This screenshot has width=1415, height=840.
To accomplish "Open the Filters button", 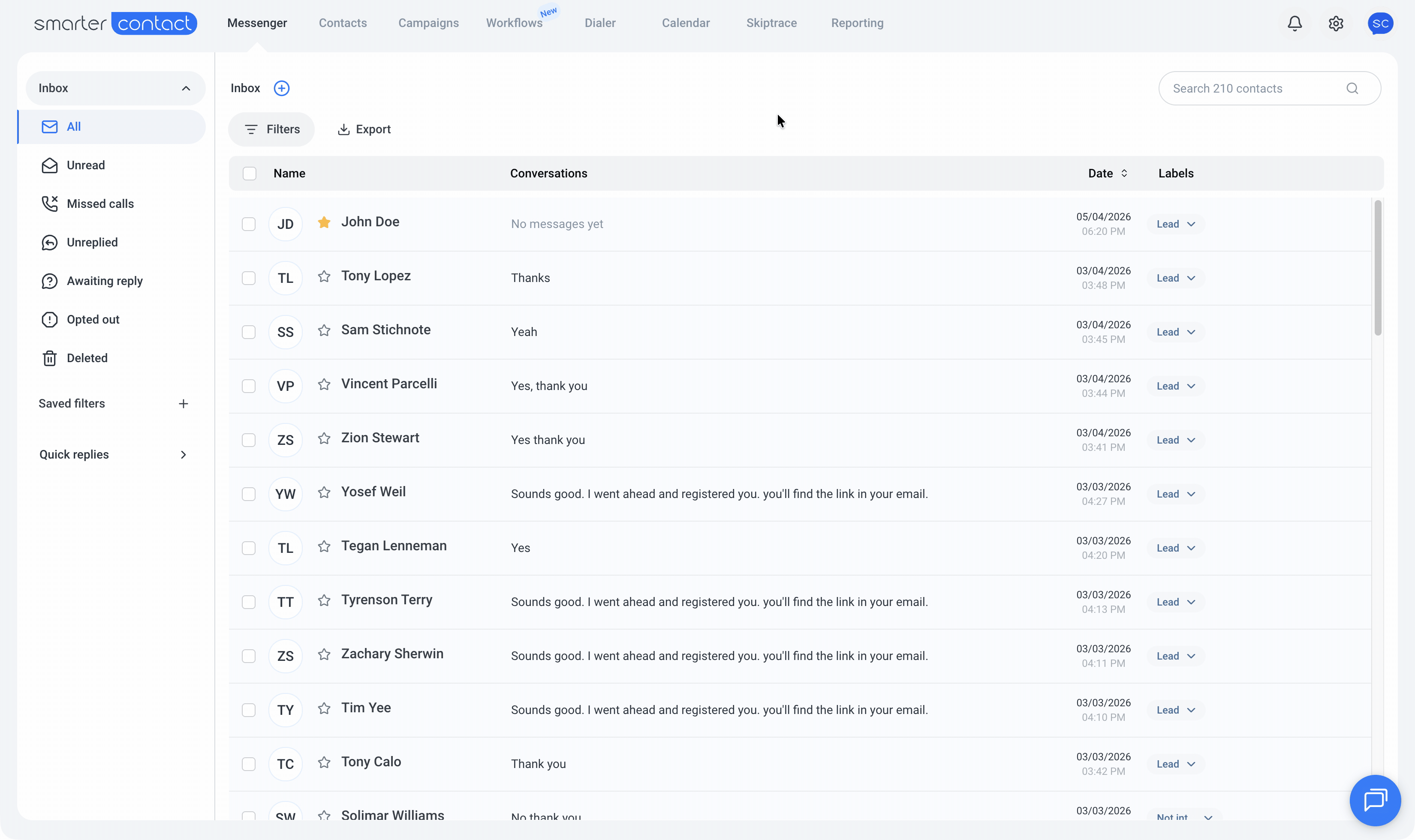I will click(x=271, y=129).
